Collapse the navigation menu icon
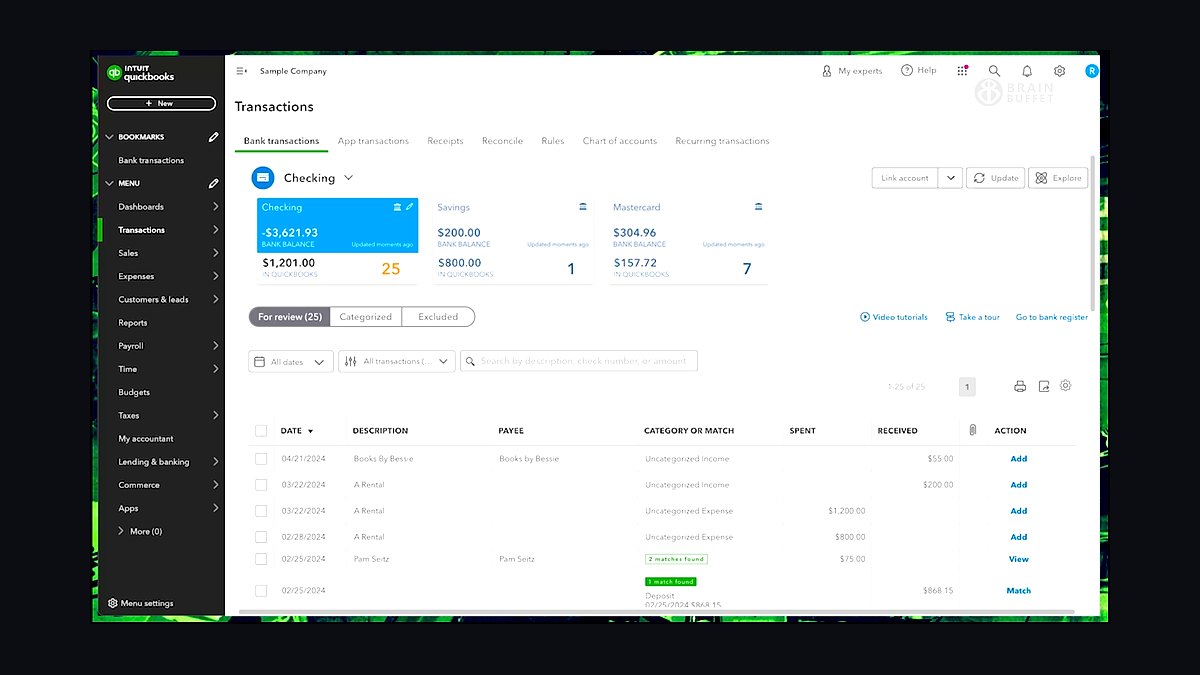Image resolution: width=1200 pixels, height=675 pixels. point(241,71)
